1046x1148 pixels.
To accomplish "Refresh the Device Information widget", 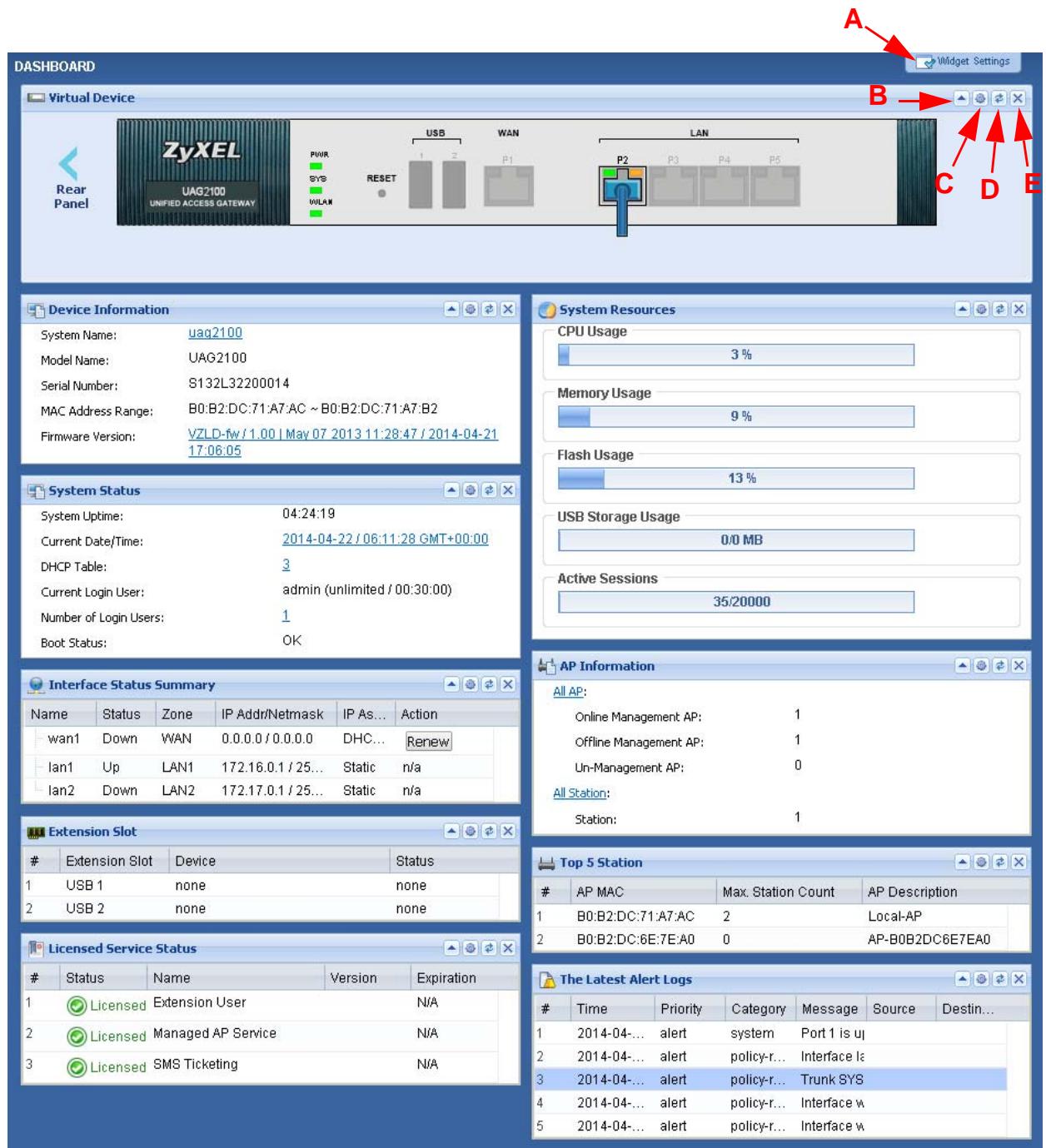I will 489,310.
